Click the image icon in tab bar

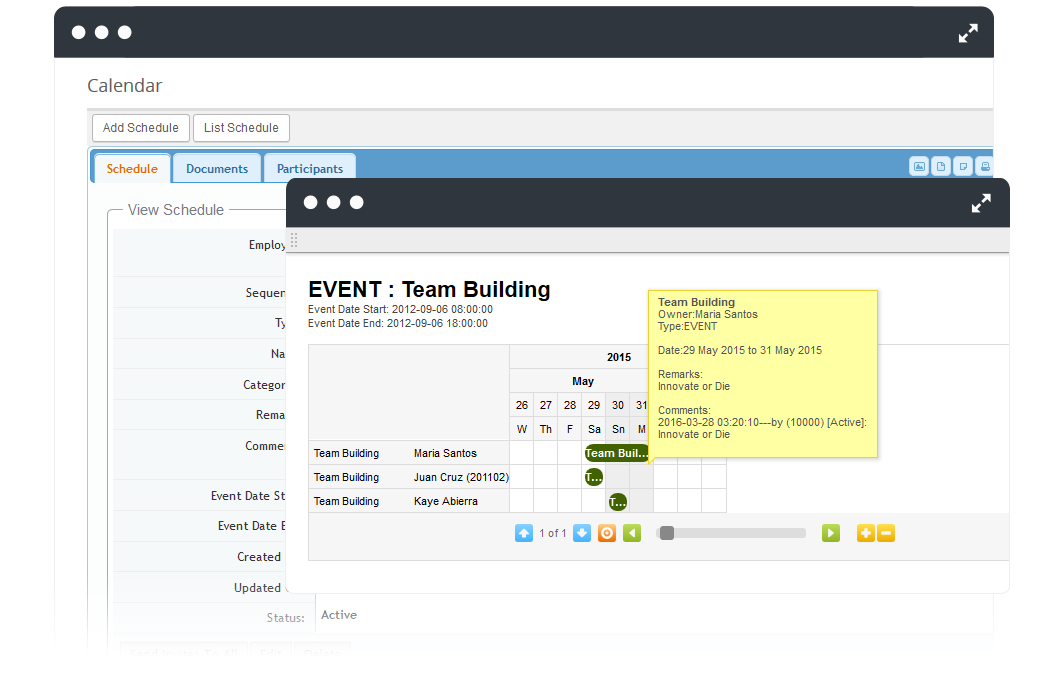[919, 167]
